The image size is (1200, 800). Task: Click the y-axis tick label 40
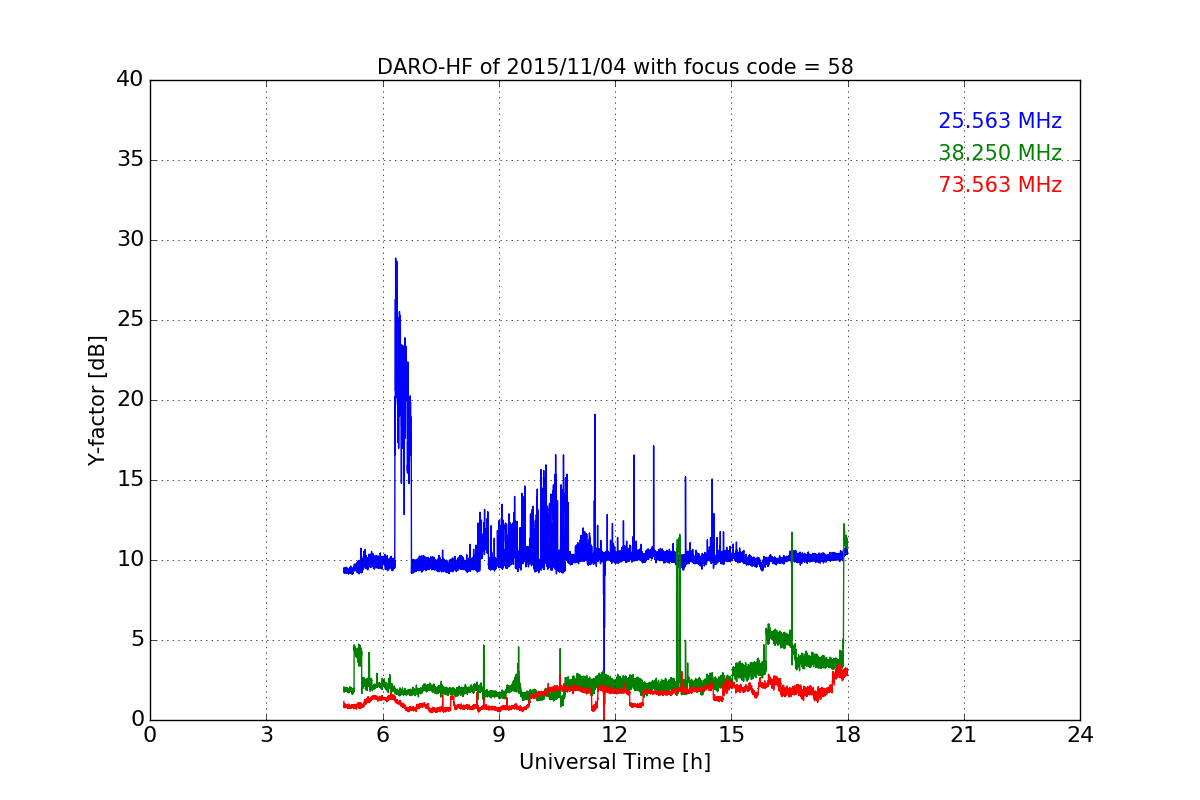130,80
